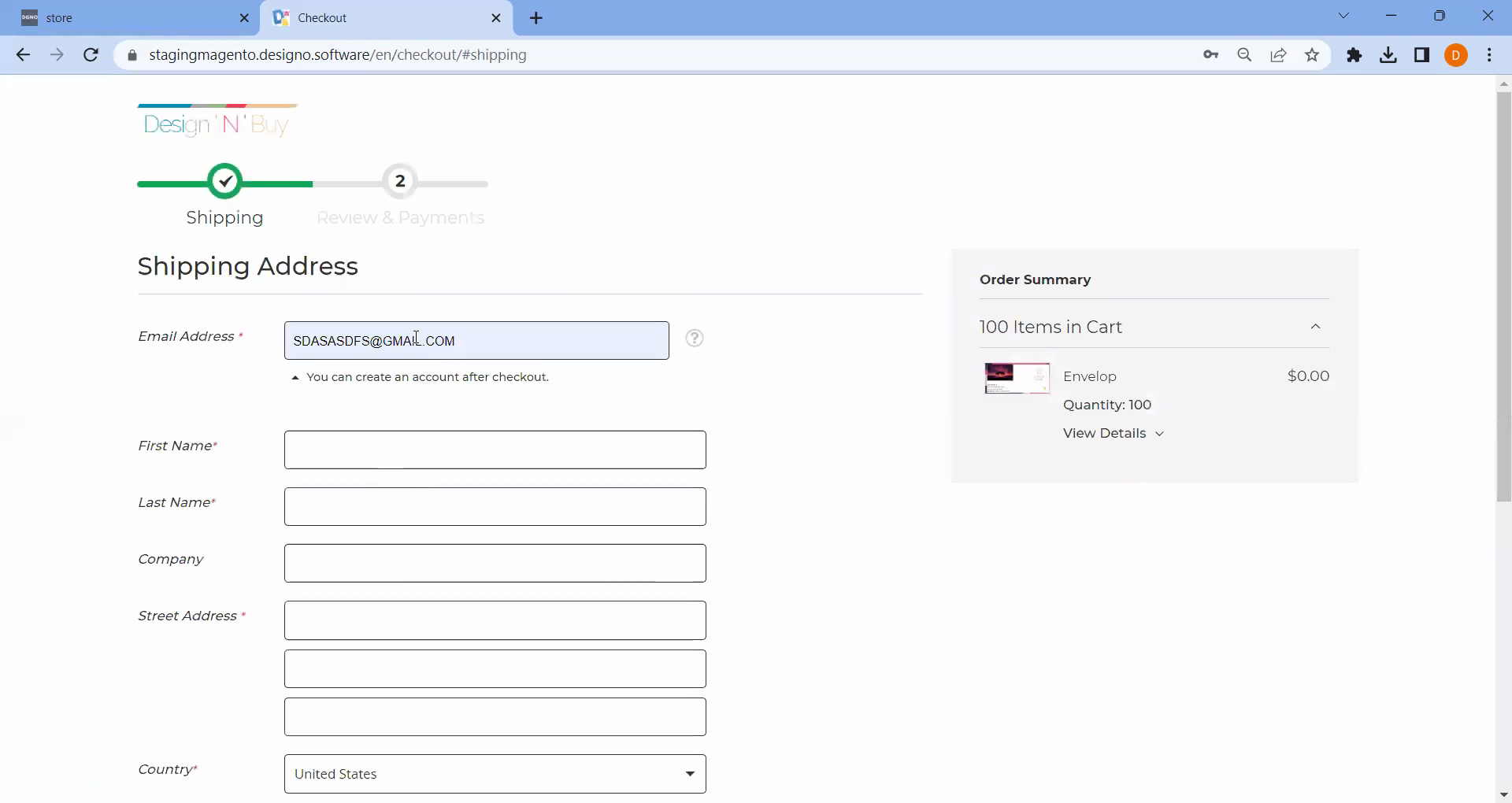Screen dimensions: 1512x803
Task: Go to Review & Payments step 2
Action: click(400, 183)
